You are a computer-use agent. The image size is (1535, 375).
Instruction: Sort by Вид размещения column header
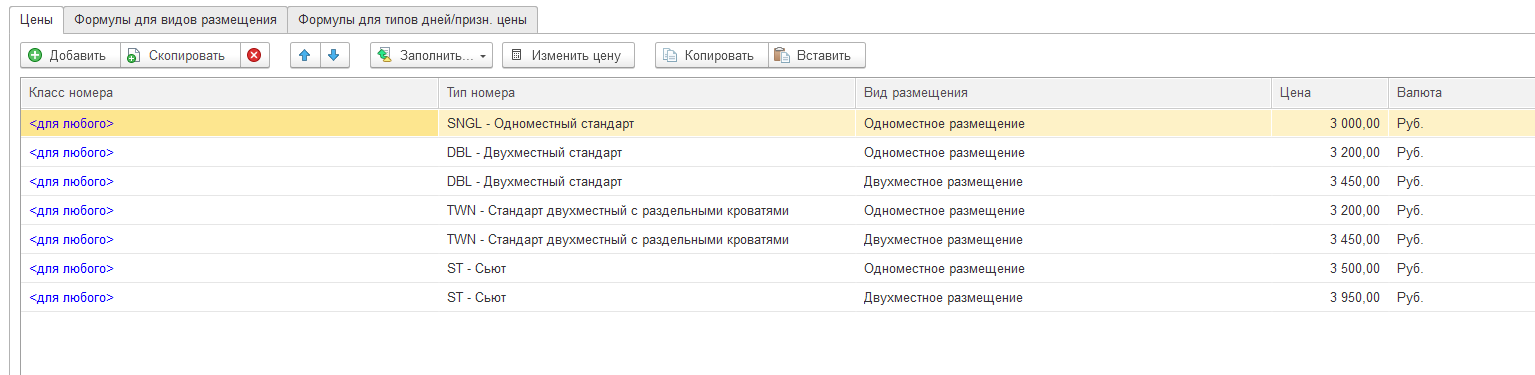tap(1063, 92)
